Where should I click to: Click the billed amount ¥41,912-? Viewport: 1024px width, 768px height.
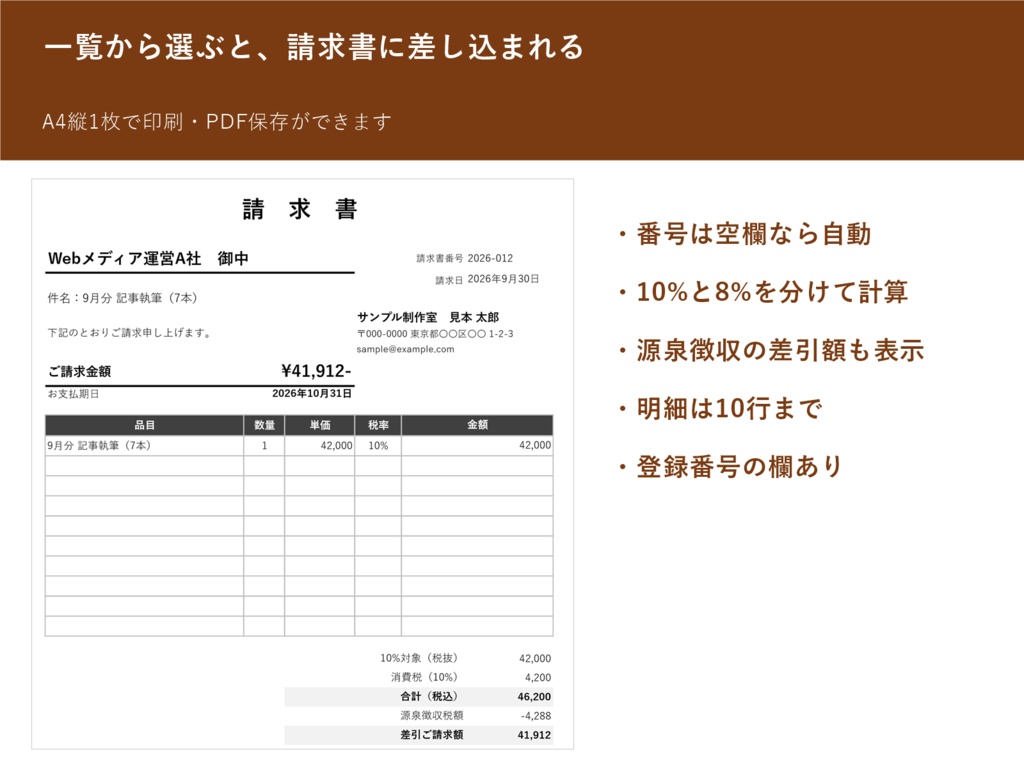point(316,371)
